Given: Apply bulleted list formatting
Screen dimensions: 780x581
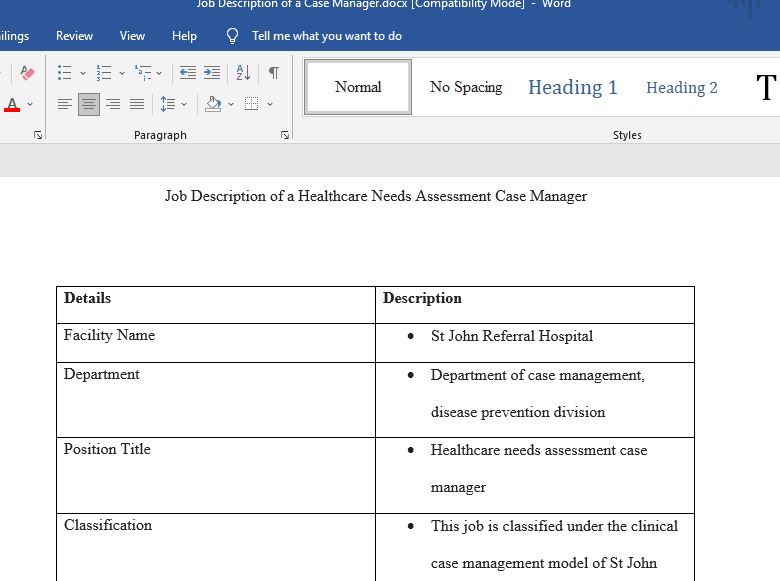Looking at the screenshot, I should tap(65, 73).
